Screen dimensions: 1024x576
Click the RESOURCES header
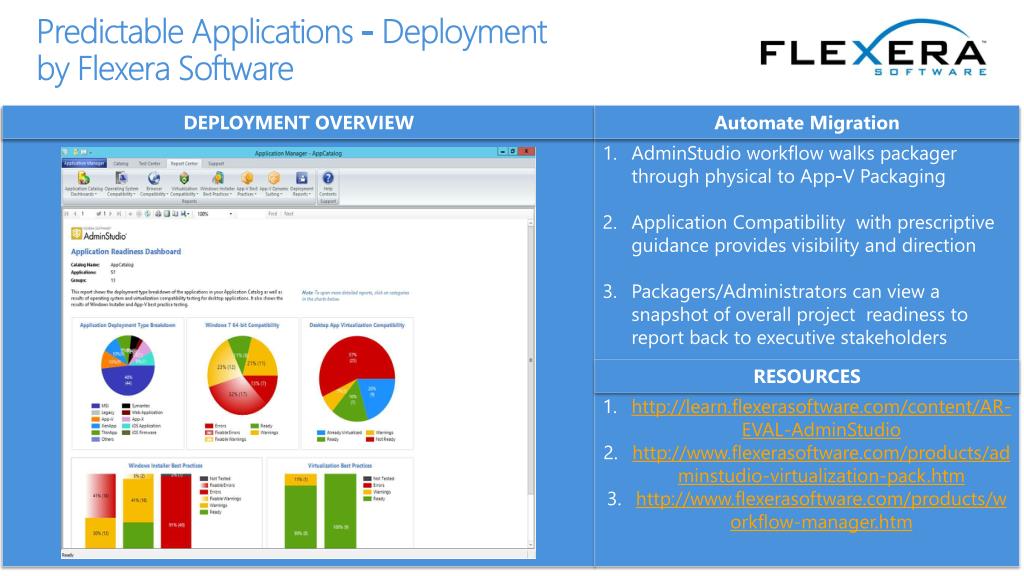point(807,376)
